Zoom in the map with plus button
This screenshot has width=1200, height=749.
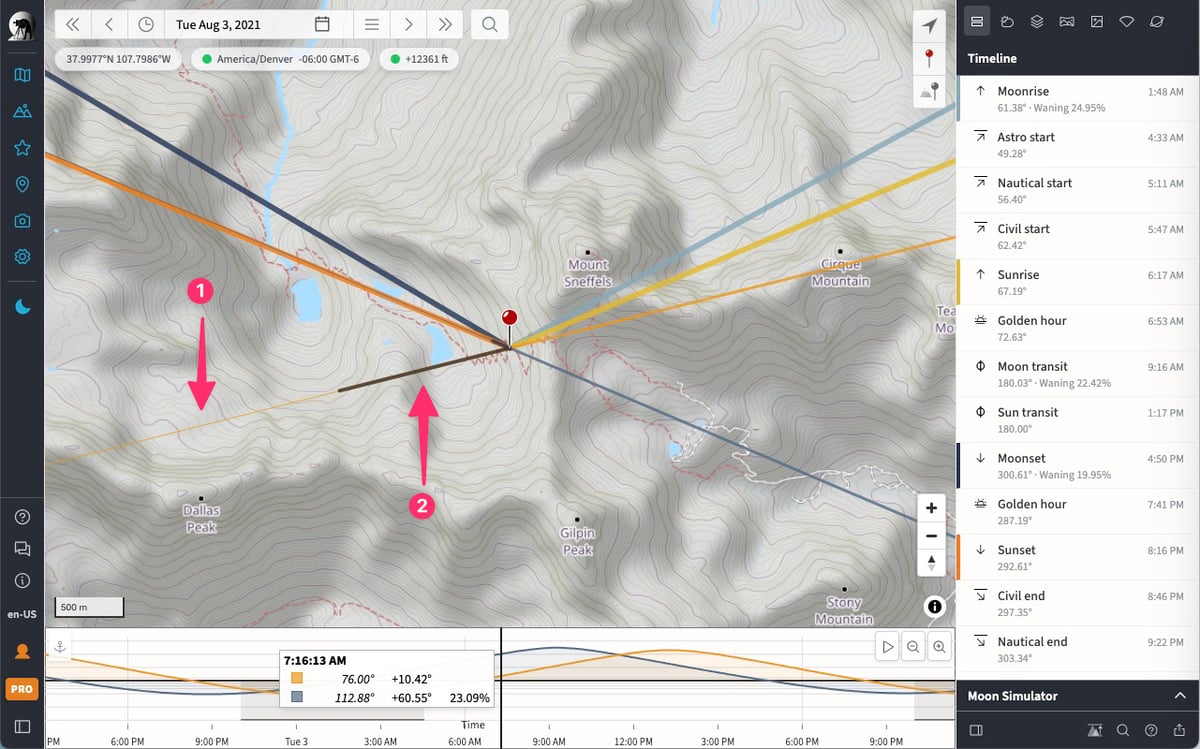[931, 508]
